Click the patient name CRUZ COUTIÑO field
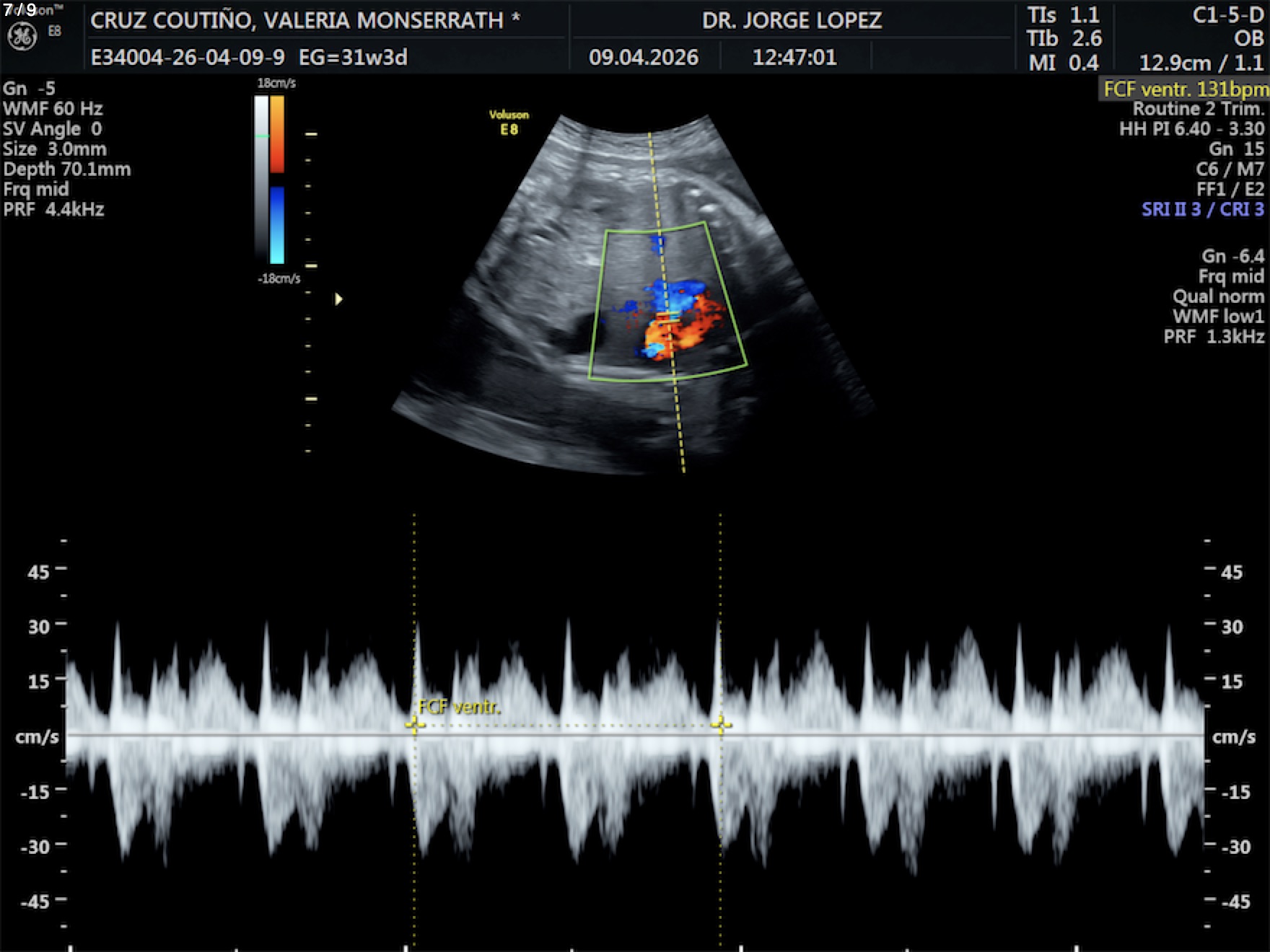This screenshot has width=1270, height=952. coord(305,20)
